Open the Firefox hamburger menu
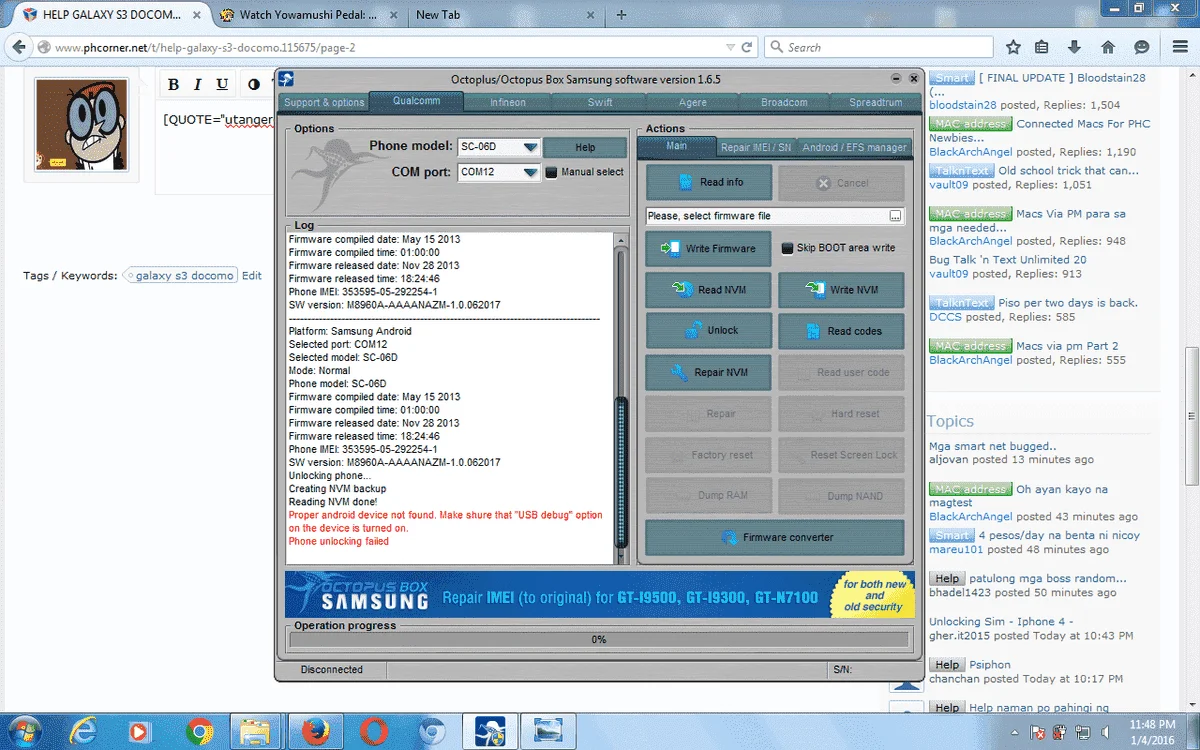 point(1179,47)
